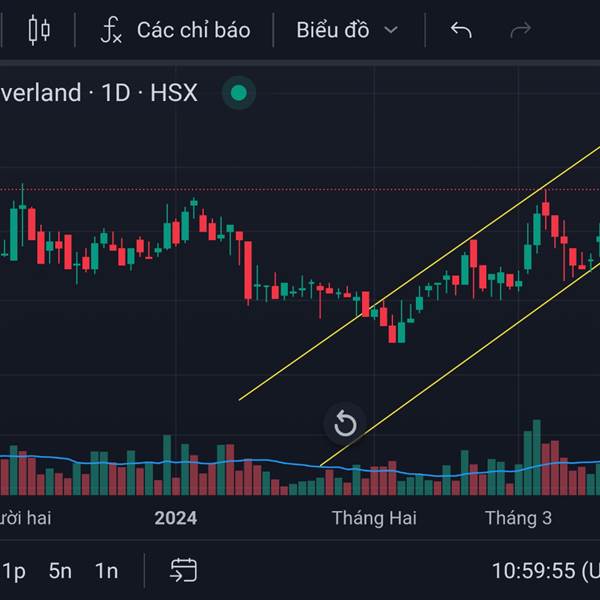Screen dimensions: 600x600
Task: Click the Tháng 3 time axis label
Action: [518, 518]
